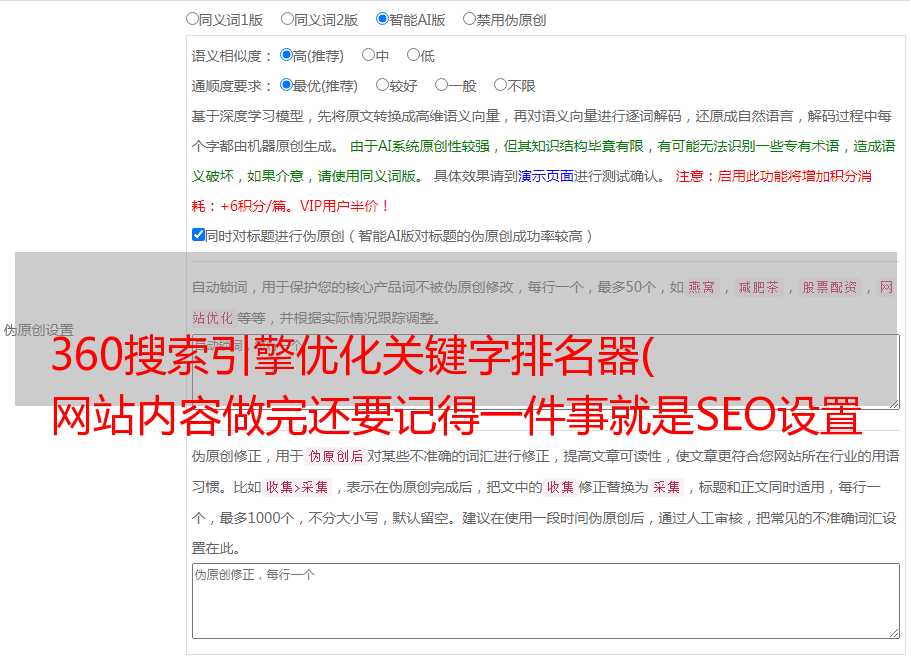Select 禁用伪原创 radio option
The image size is (911, 658).
coord(469,19)
